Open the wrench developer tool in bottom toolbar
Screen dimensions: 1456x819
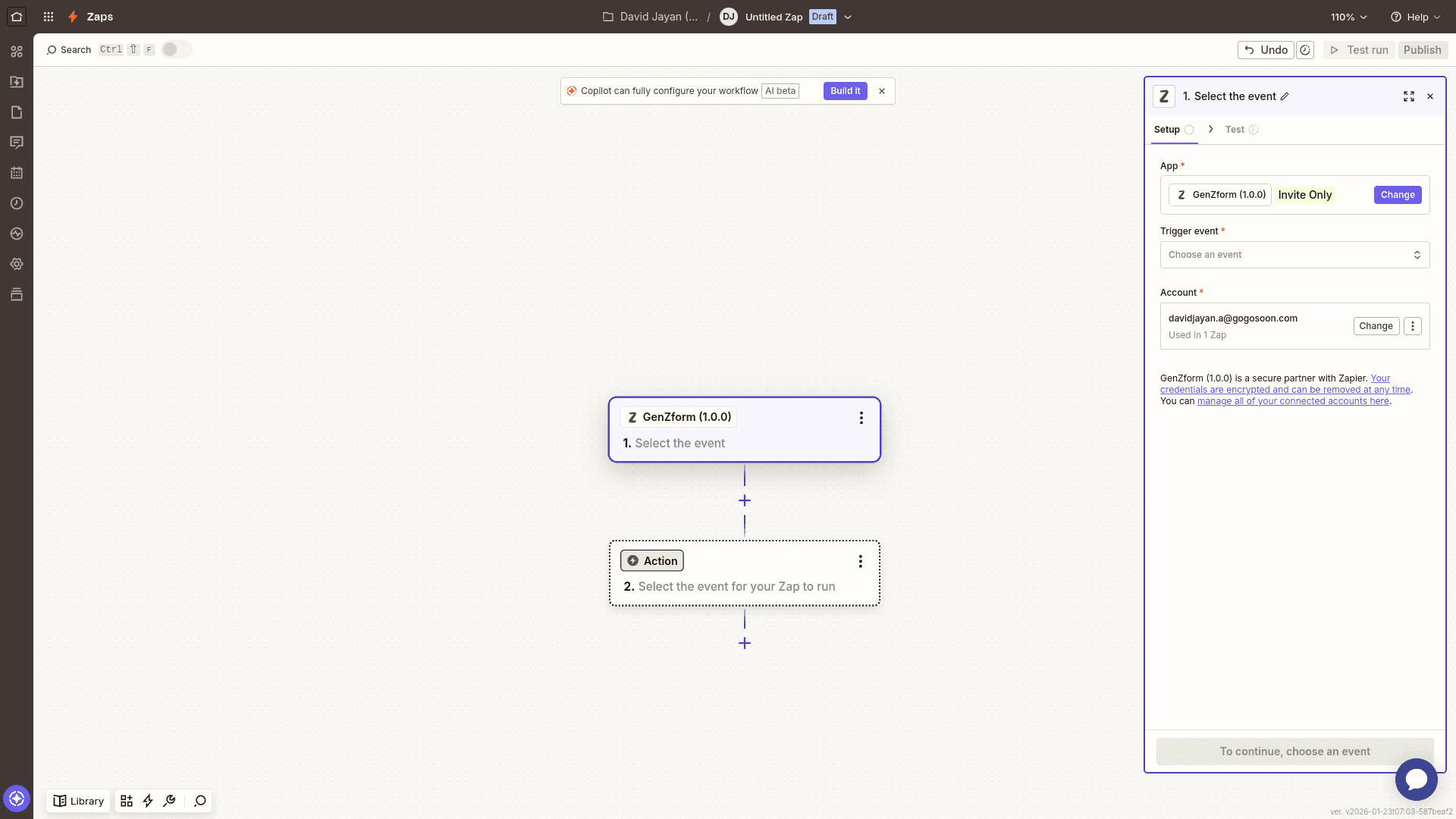(x=169, y=801)
